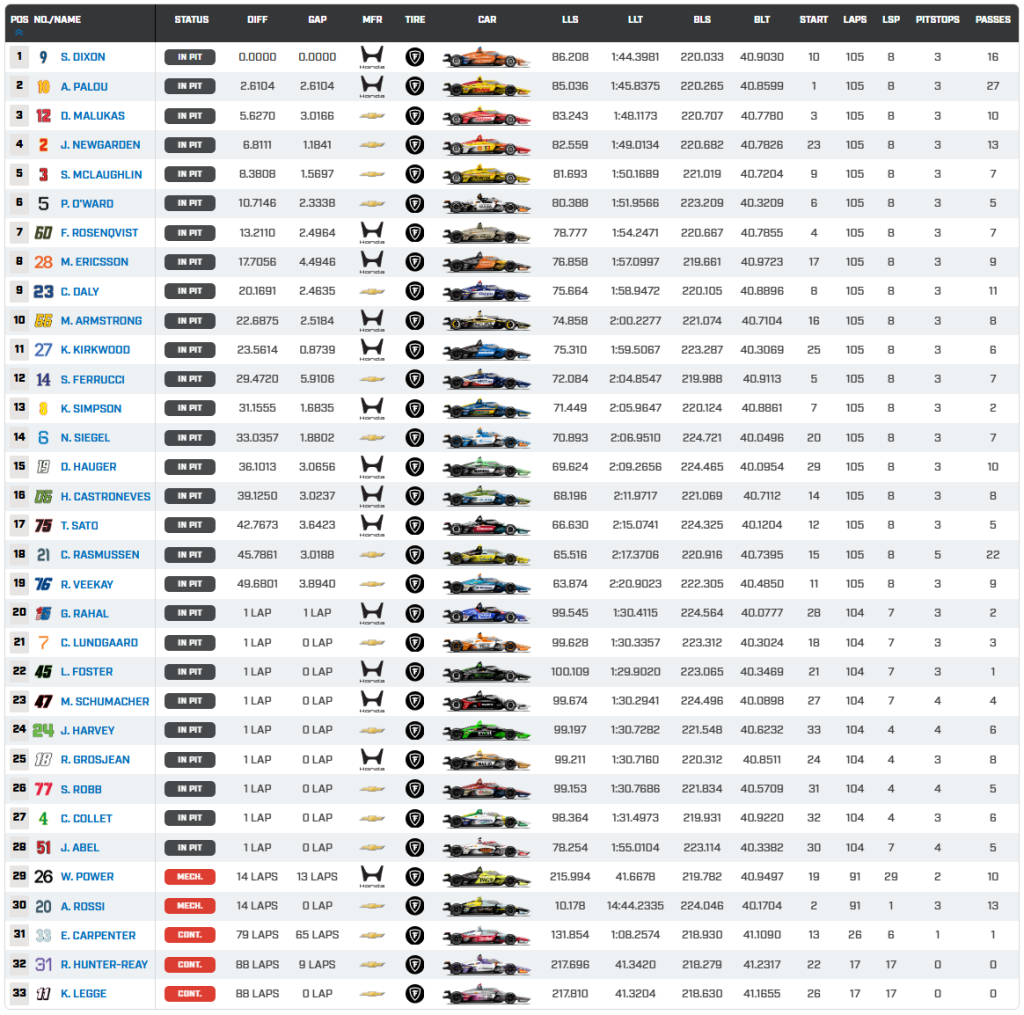Image resolution: width=1024 pixels, height=1015 pixels.
Task: Select BLS value 224.721 in Siegel row
Action: pyautogui.click(x=702, y=438)
